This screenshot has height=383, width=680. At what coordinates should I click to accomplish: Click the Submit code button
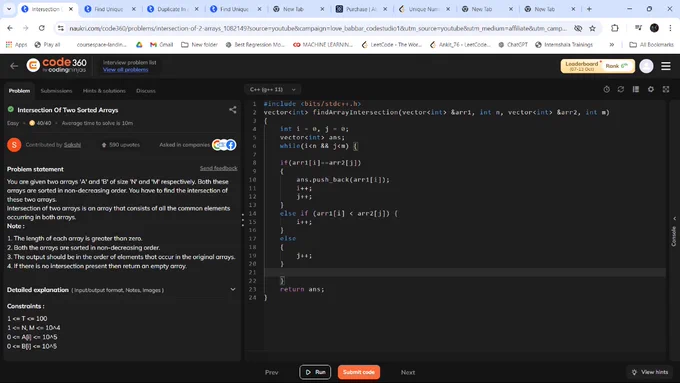click(359, 372)
